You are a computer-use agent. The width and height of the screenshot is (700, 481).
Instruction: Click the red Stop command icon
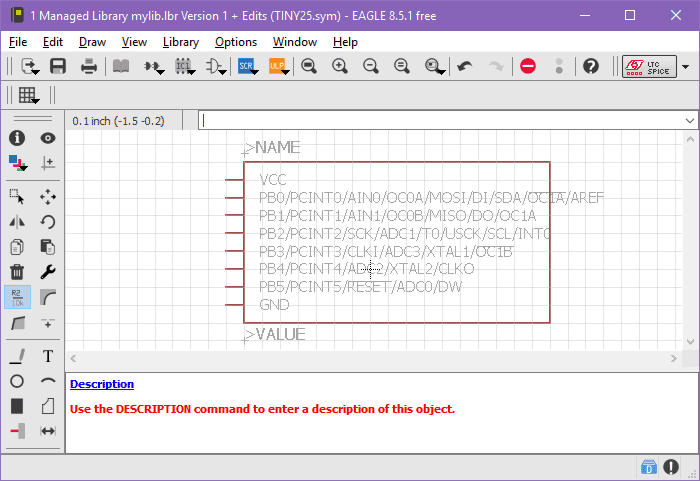[528, 66]
